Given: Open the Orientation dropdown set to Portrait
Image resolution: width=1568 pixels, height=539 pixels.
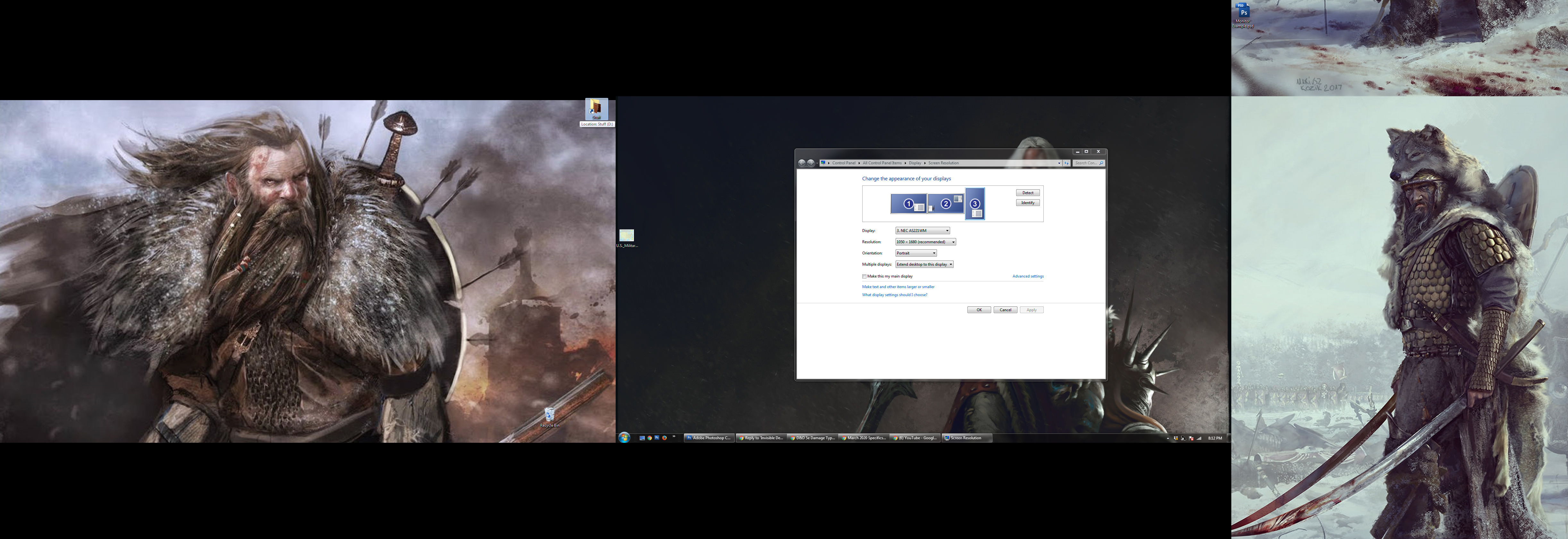Looking at the screenshot, I should click(x=915, y=253).
